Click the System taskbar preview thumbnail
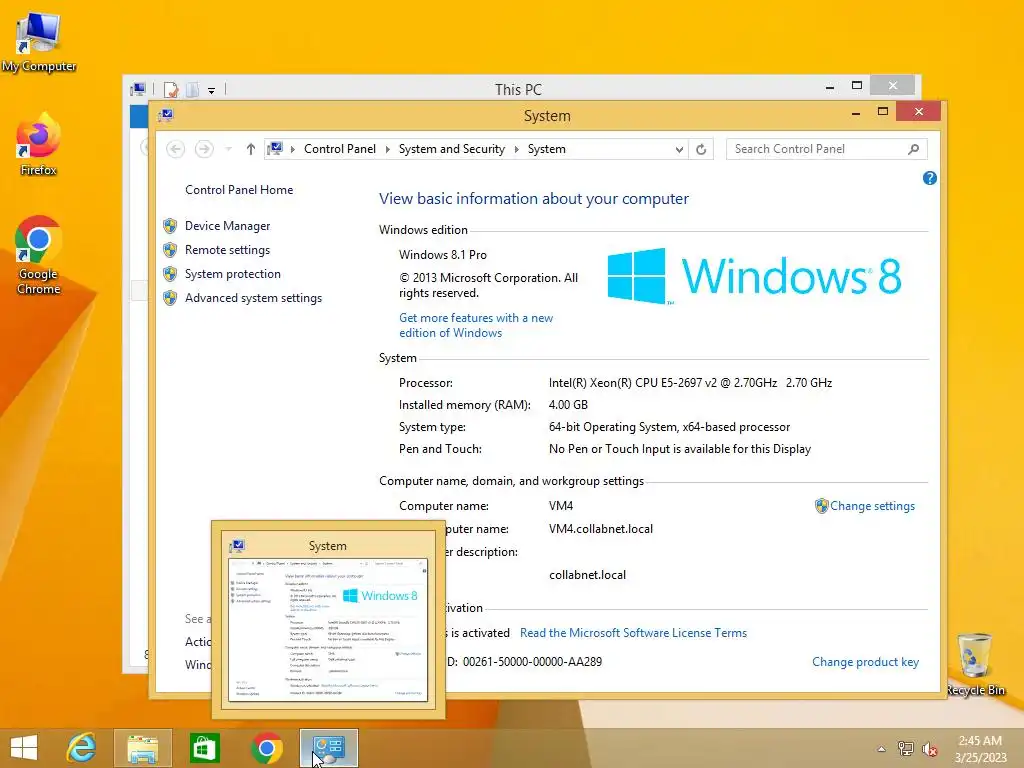This screenshot has width=1024, height=768. coord(328,620)
